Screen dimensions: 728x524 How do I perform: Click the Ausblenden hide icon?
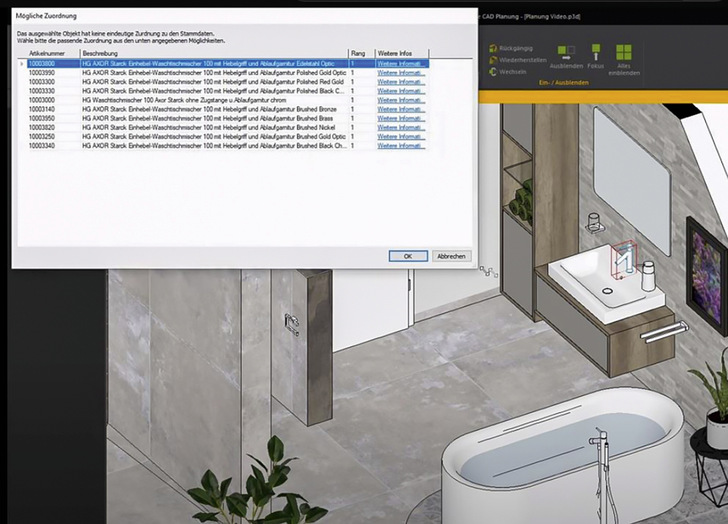(565, 51)
